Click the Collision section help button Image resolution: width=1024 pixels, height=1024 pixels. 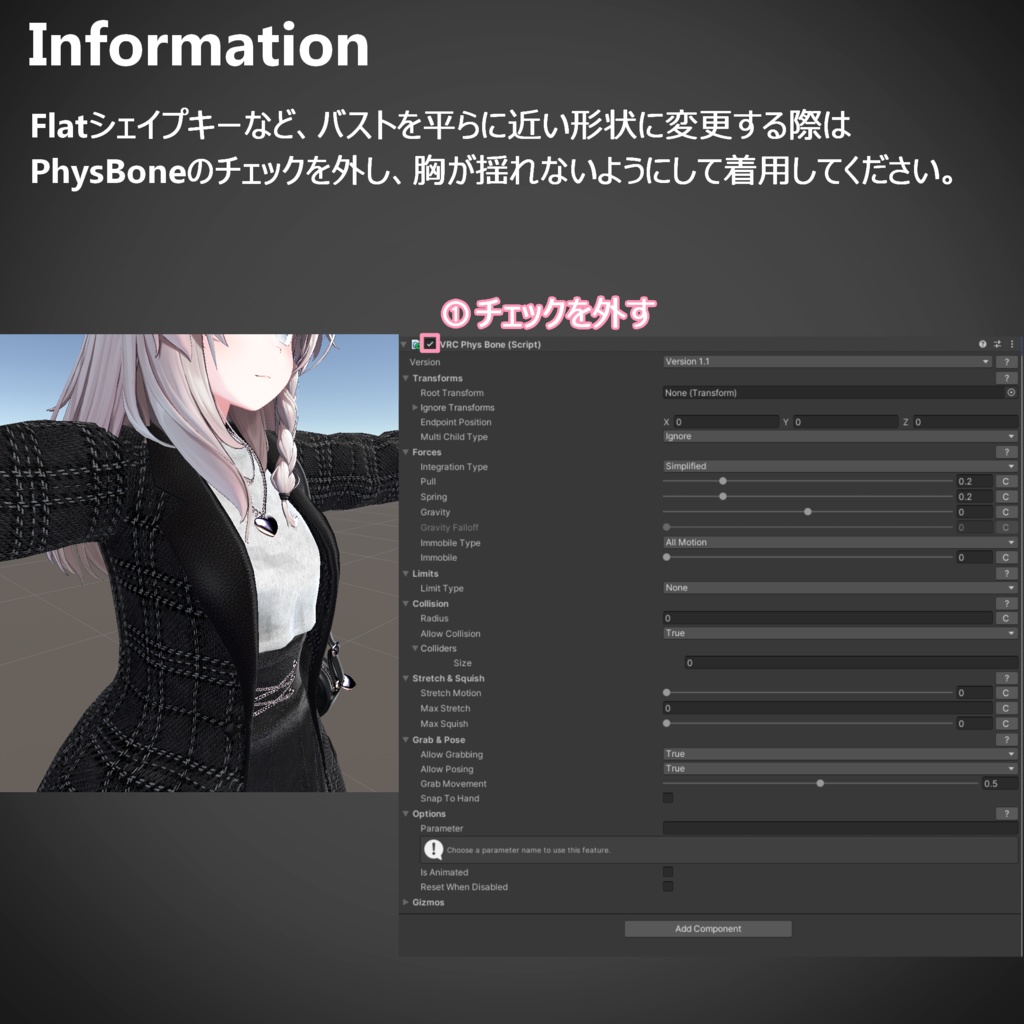(1006, 603)
